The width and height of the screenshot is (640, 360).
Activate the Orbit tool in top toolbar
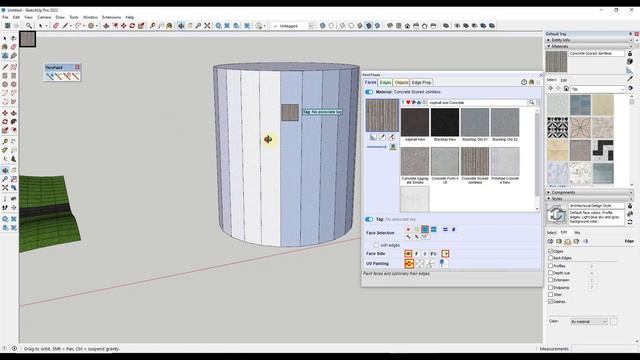[181, 25]
